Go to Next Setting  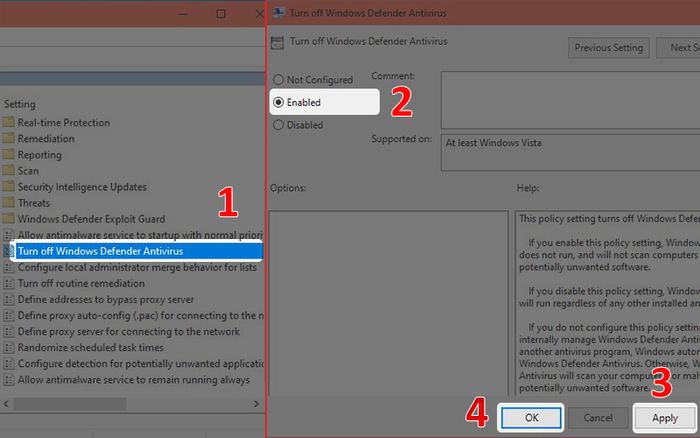[x=679, y=48]
